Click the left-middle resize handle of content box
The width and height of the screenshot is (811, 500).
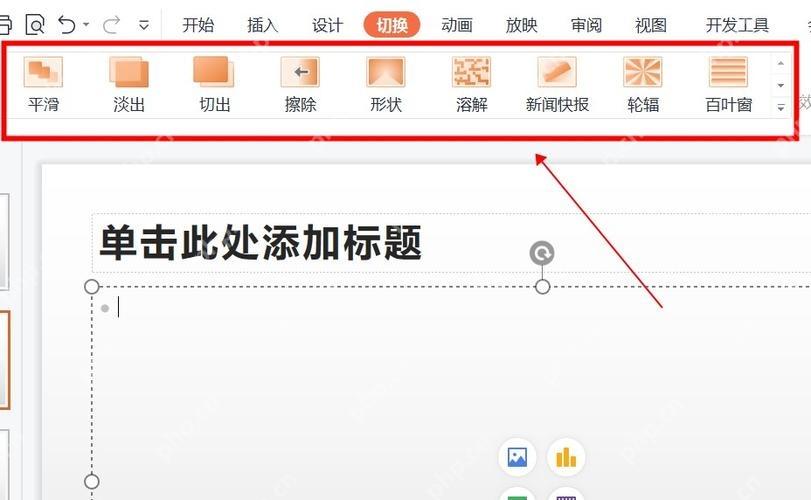coord(92,481)
